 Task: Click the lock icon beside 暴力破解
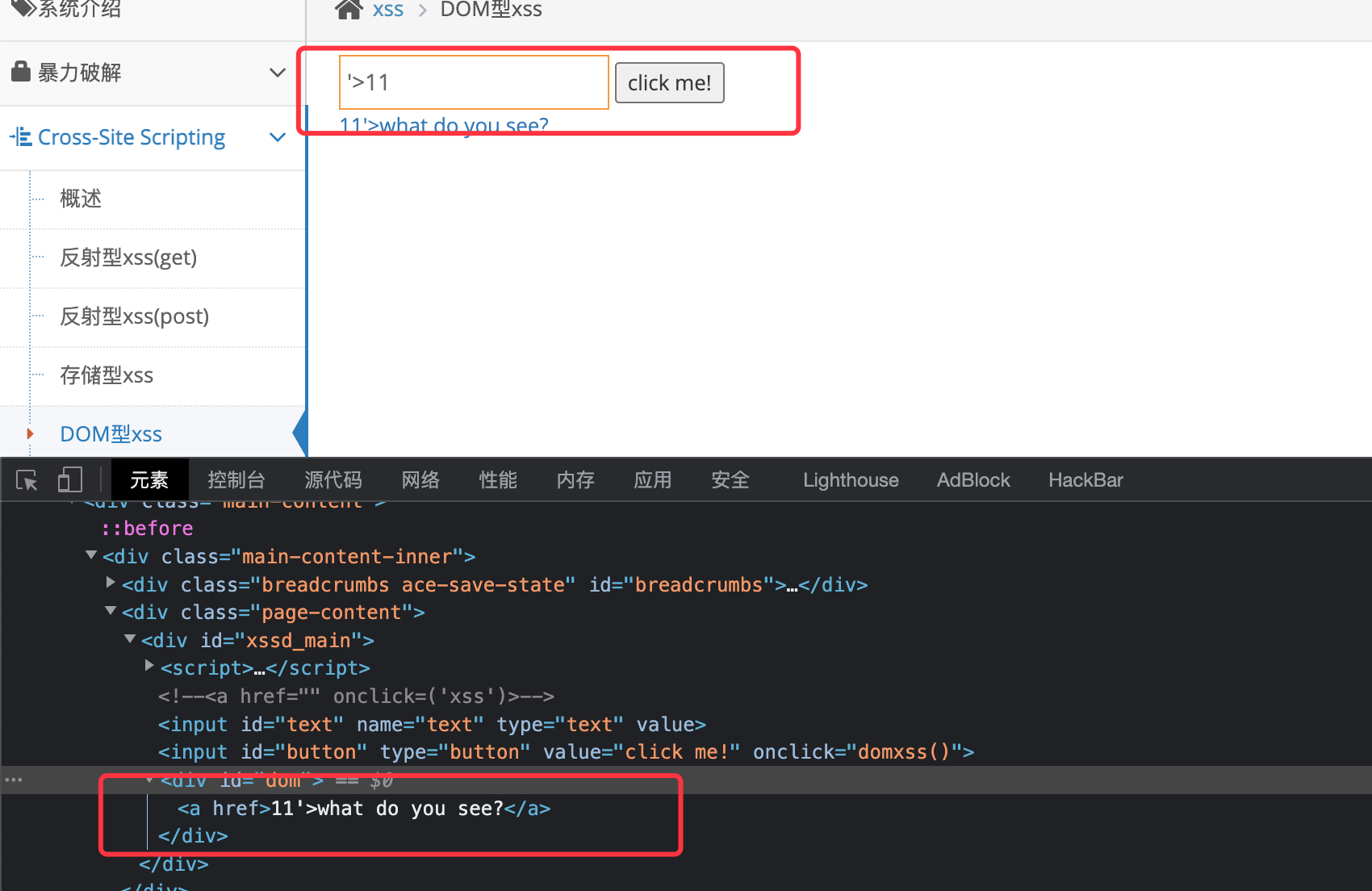[x=21, y=72]
